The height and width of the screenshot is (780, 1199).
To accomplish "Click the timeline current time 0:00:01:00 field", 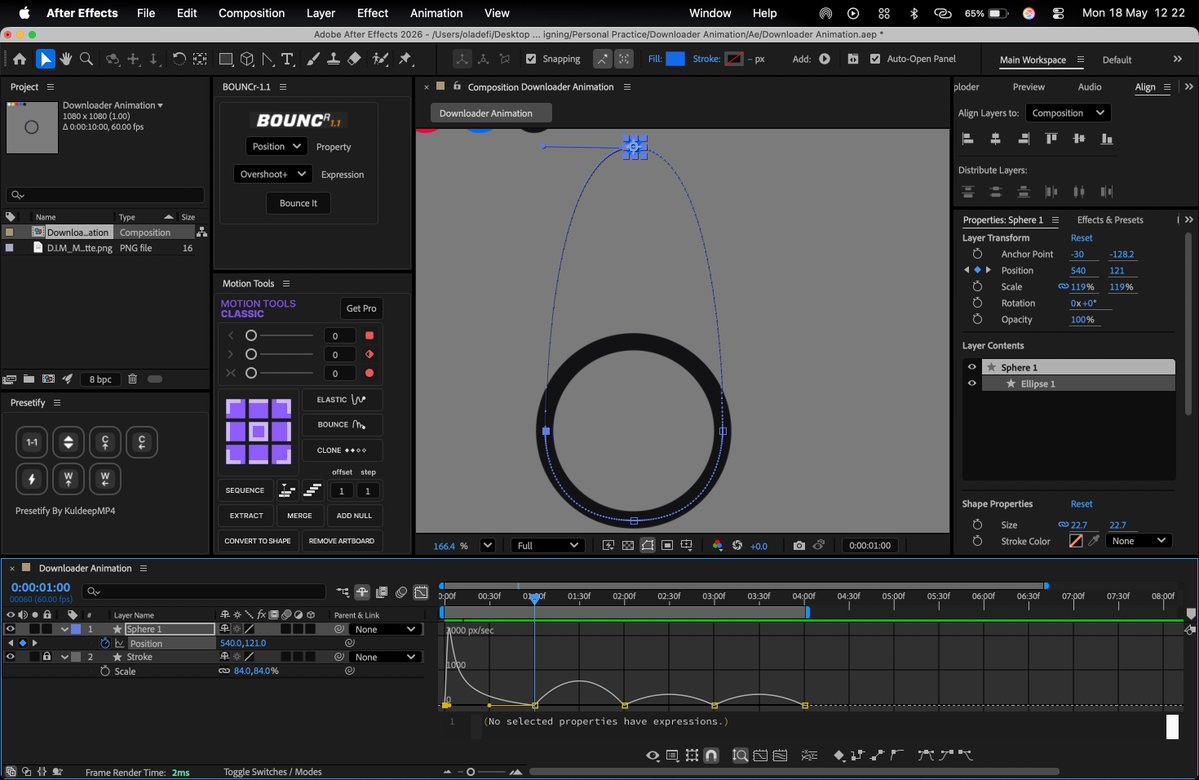I will [x=41, y=587].
